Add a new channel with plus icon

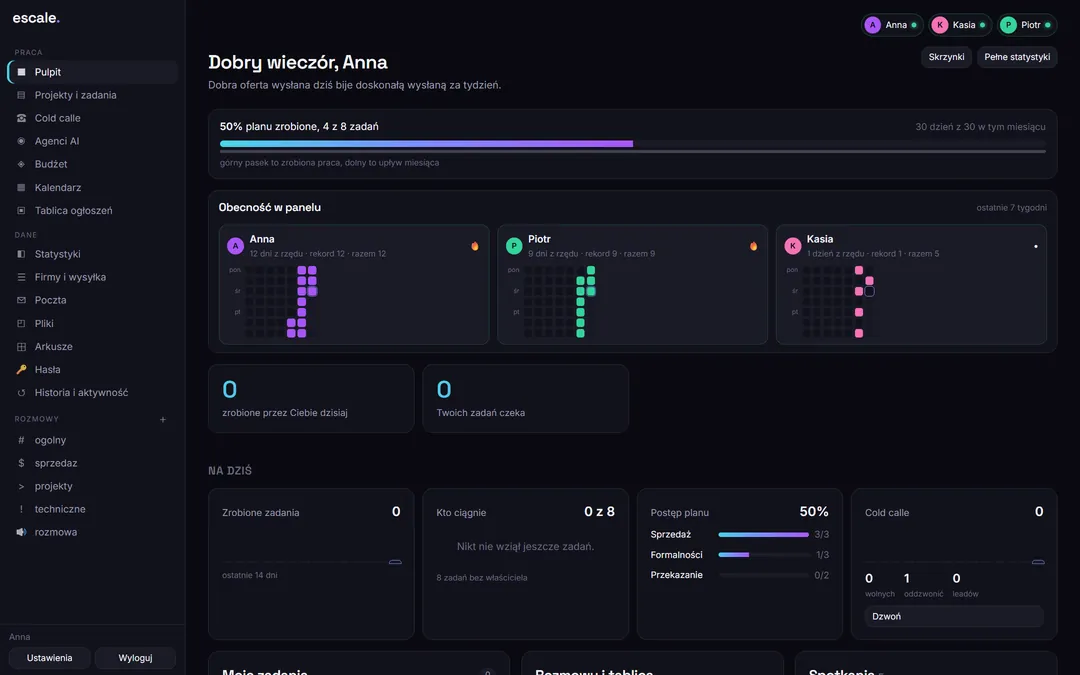[x=163, y=419]
